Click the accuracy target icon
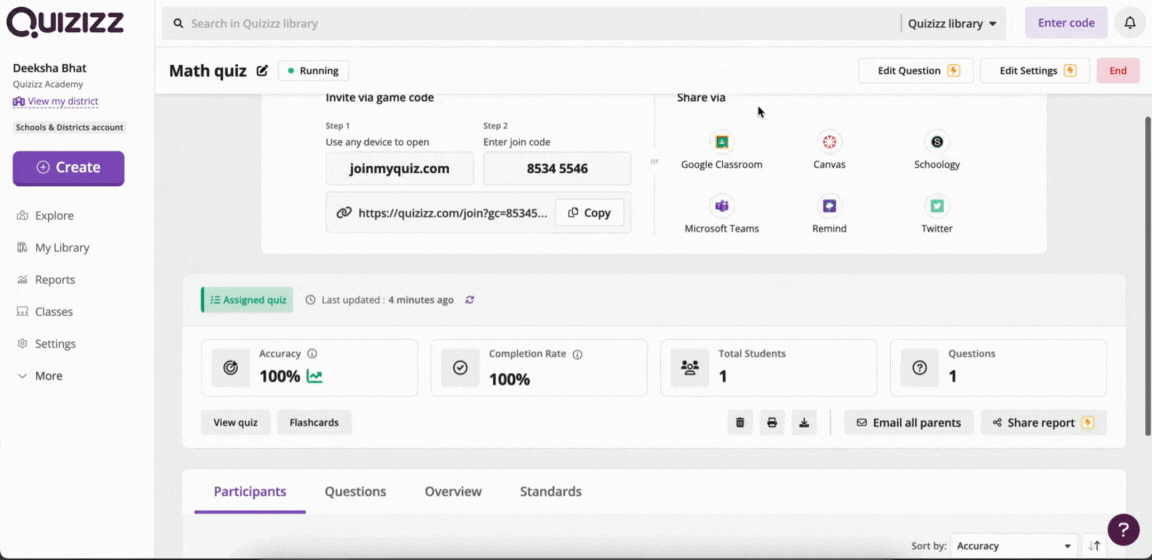The image size is (1152, 560). [231, 368]
